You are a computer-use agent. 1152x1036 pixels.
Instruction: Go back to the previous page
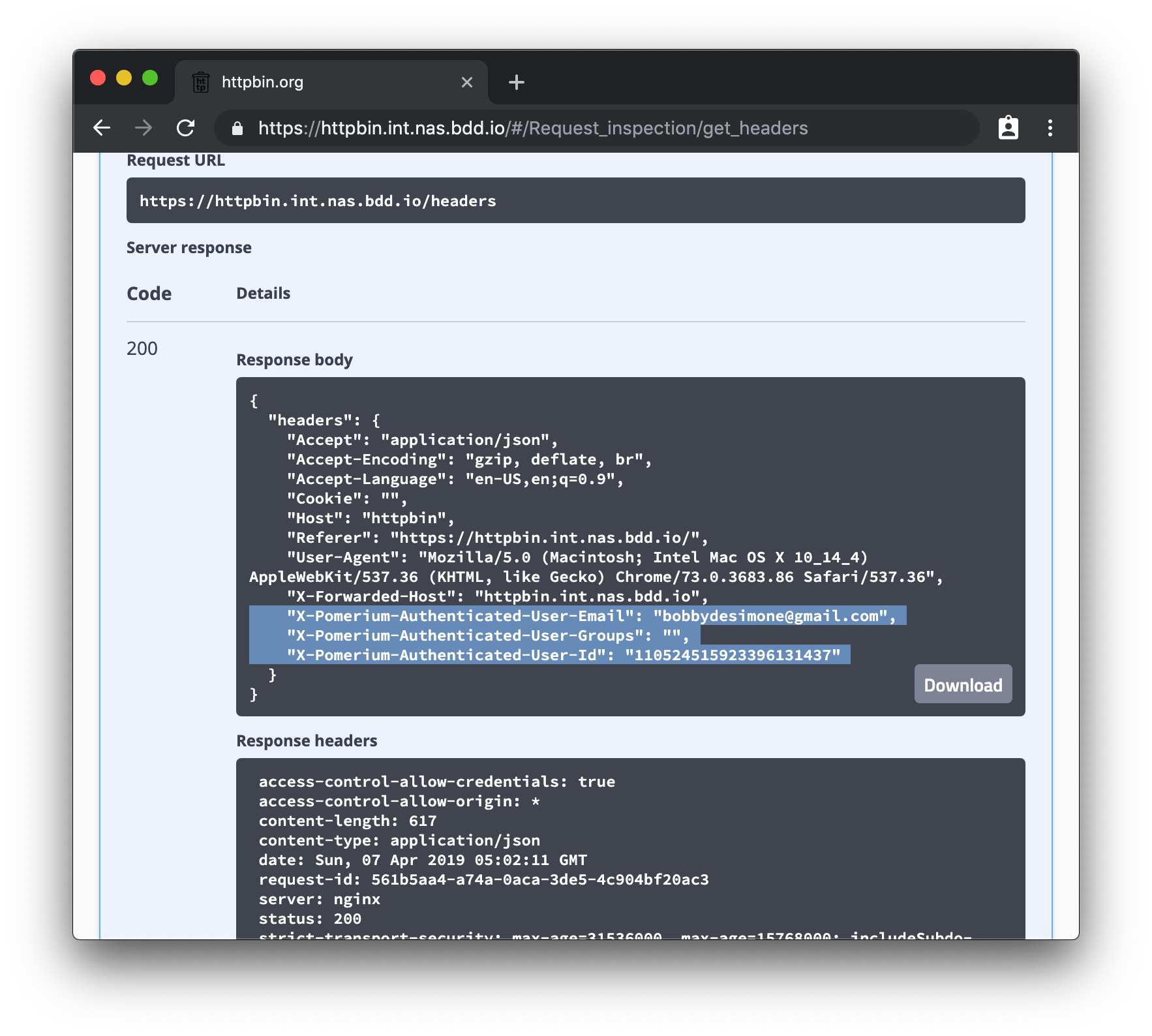pos(102,128)
